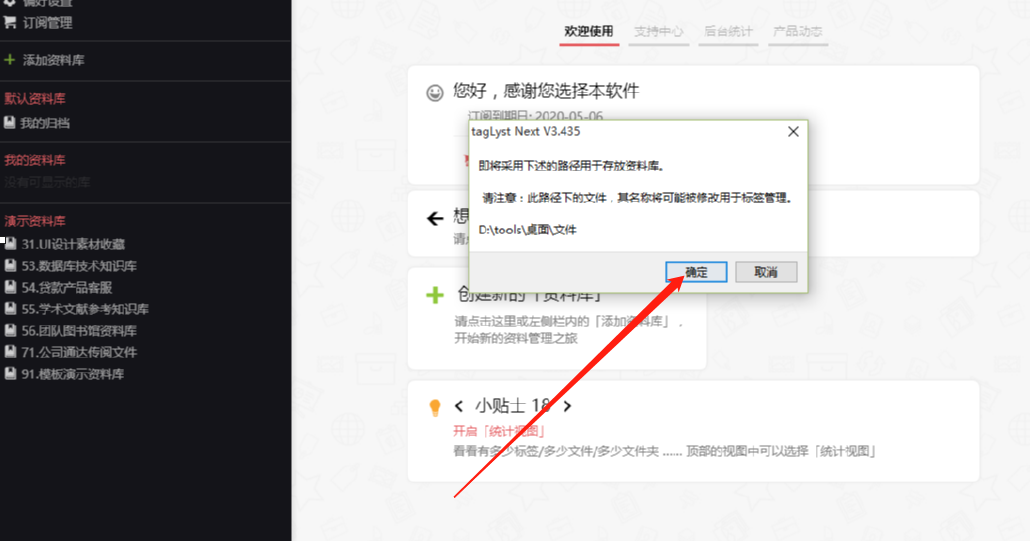Viewport: 1030px width, 541px height.
Task: Click the green plus on 创建新的资料库 card
Action: coord(435,295)
